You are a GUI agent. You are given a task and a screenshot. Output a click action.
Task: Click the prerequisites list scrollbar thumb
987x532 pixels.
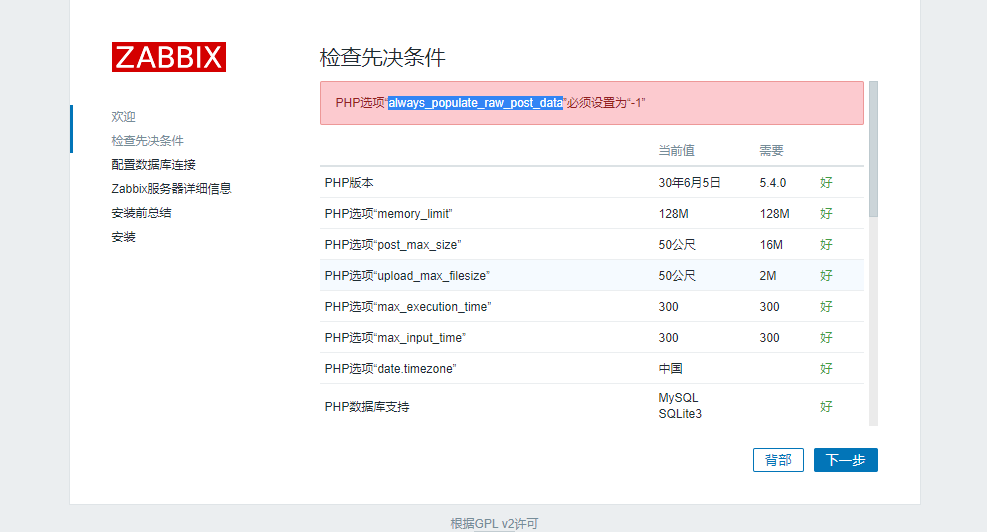pyautogui.click(x=873, y=149)
